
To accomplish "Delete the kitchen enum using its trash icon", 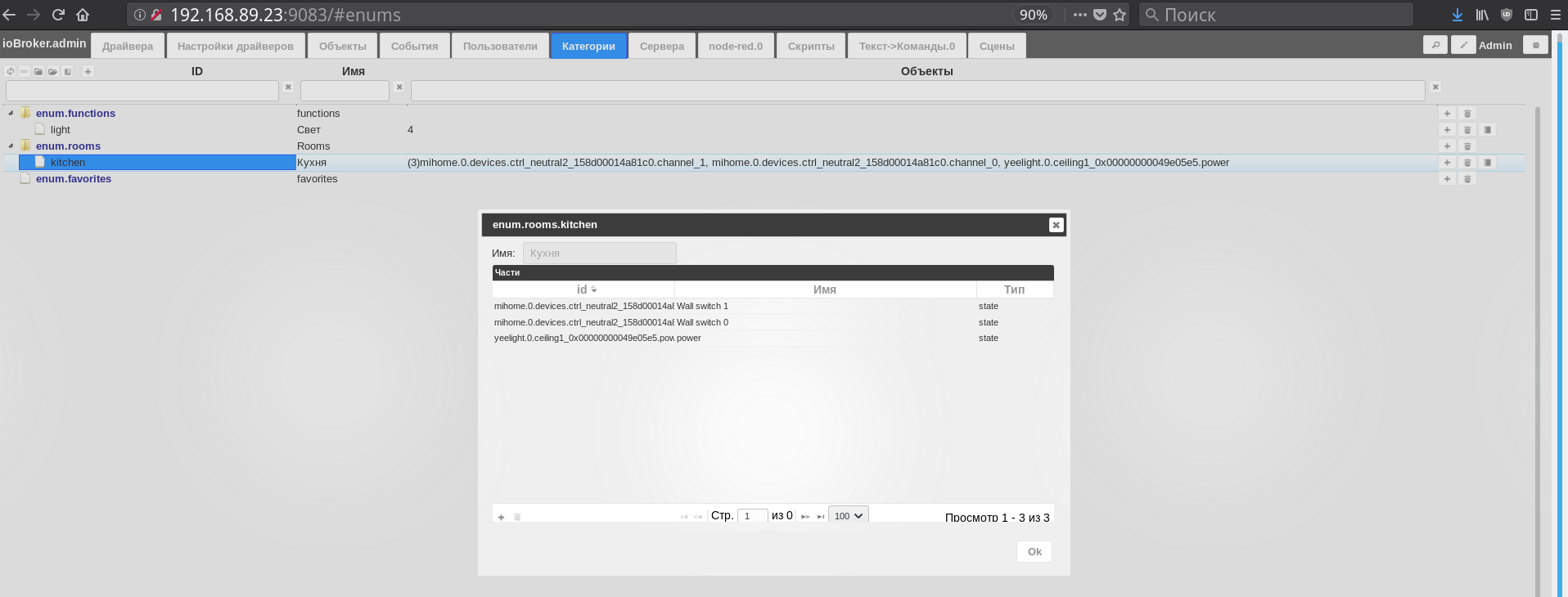I will [1467, 163].
